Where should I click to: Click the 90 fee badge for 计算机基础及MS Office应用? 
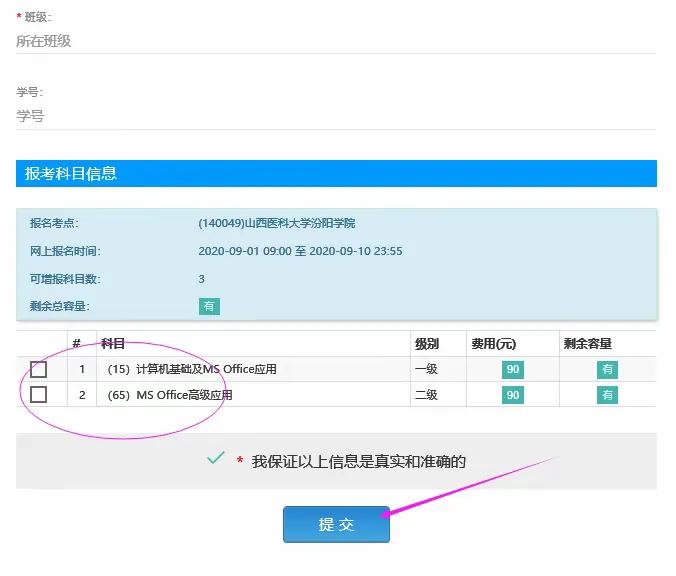[513, 370]
